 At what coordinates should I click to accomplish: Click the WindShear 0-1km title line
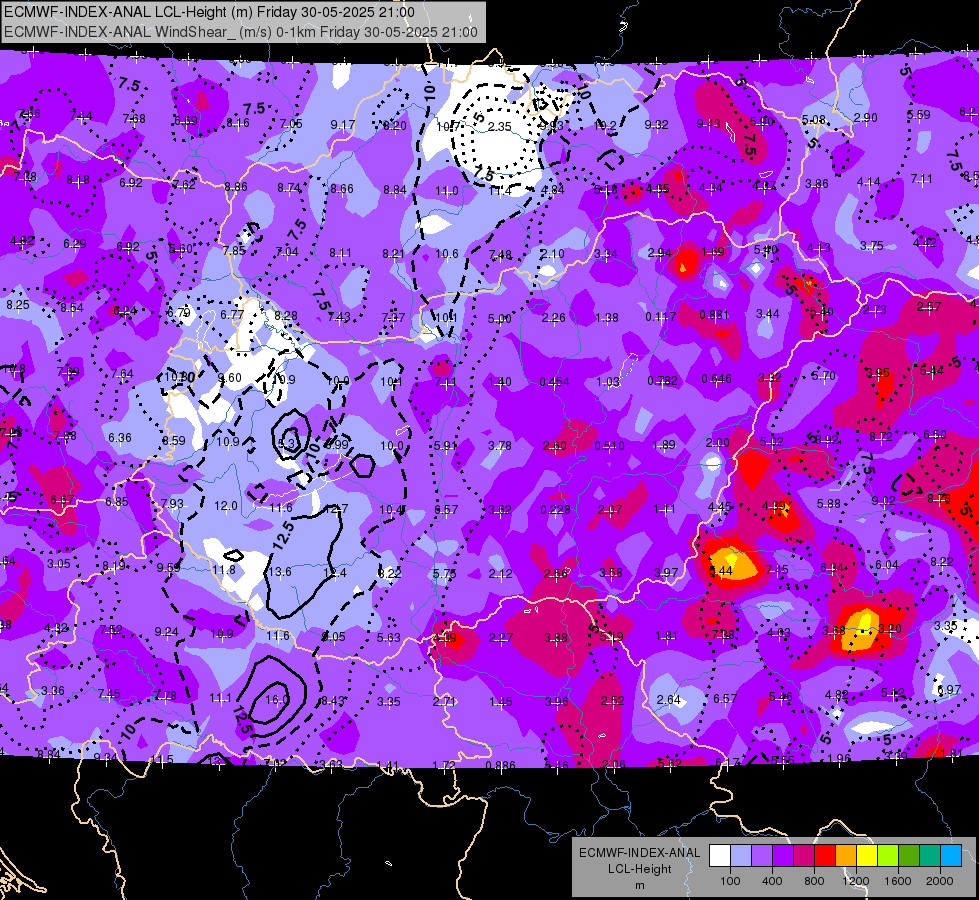241,32
